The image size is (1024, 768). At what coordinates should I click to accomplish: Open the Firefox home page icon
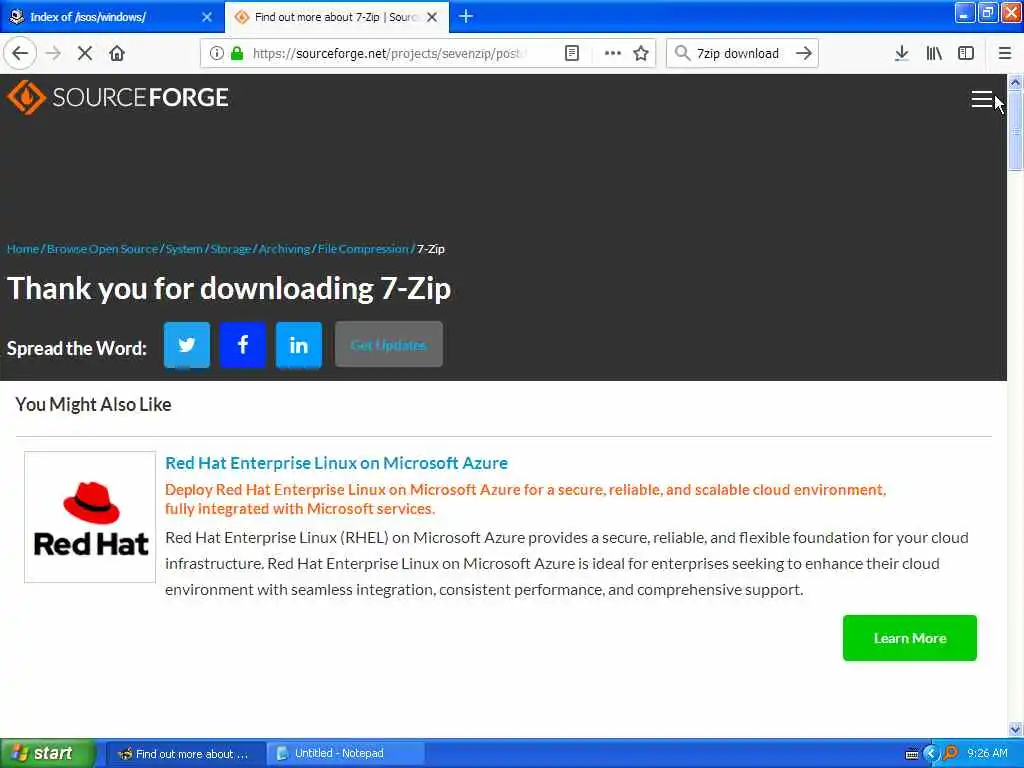(117, 53)
